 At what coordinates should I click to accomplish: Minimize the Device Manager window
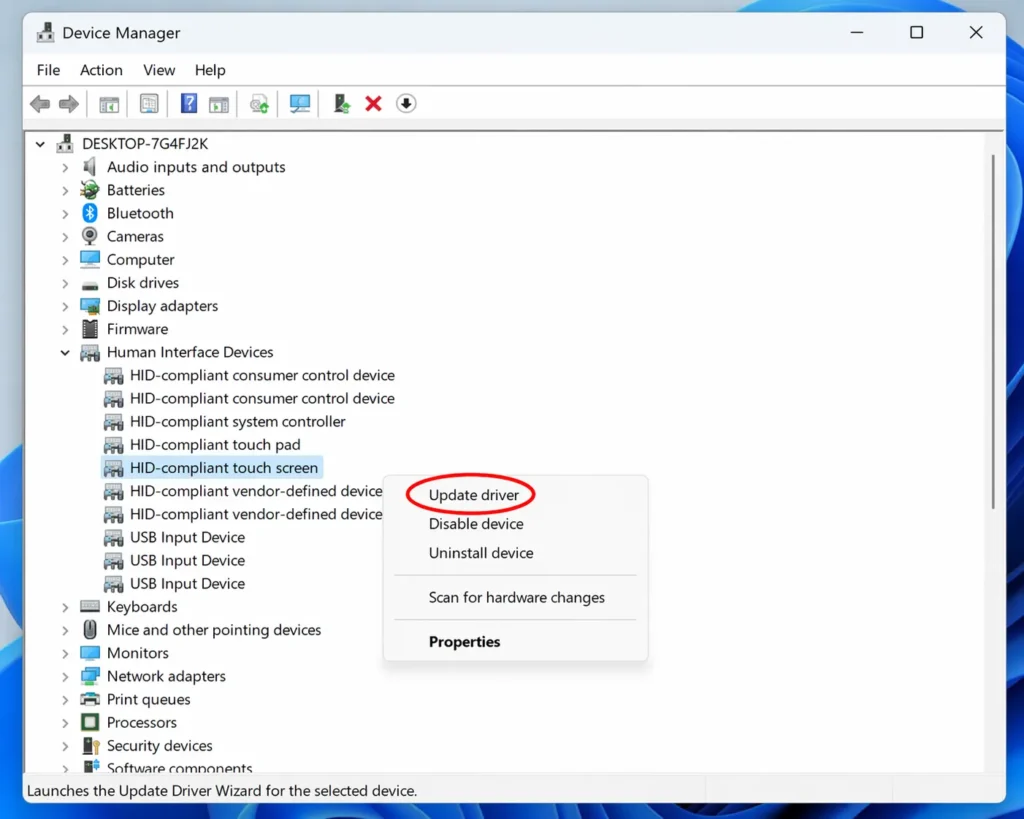pos(857,32)
